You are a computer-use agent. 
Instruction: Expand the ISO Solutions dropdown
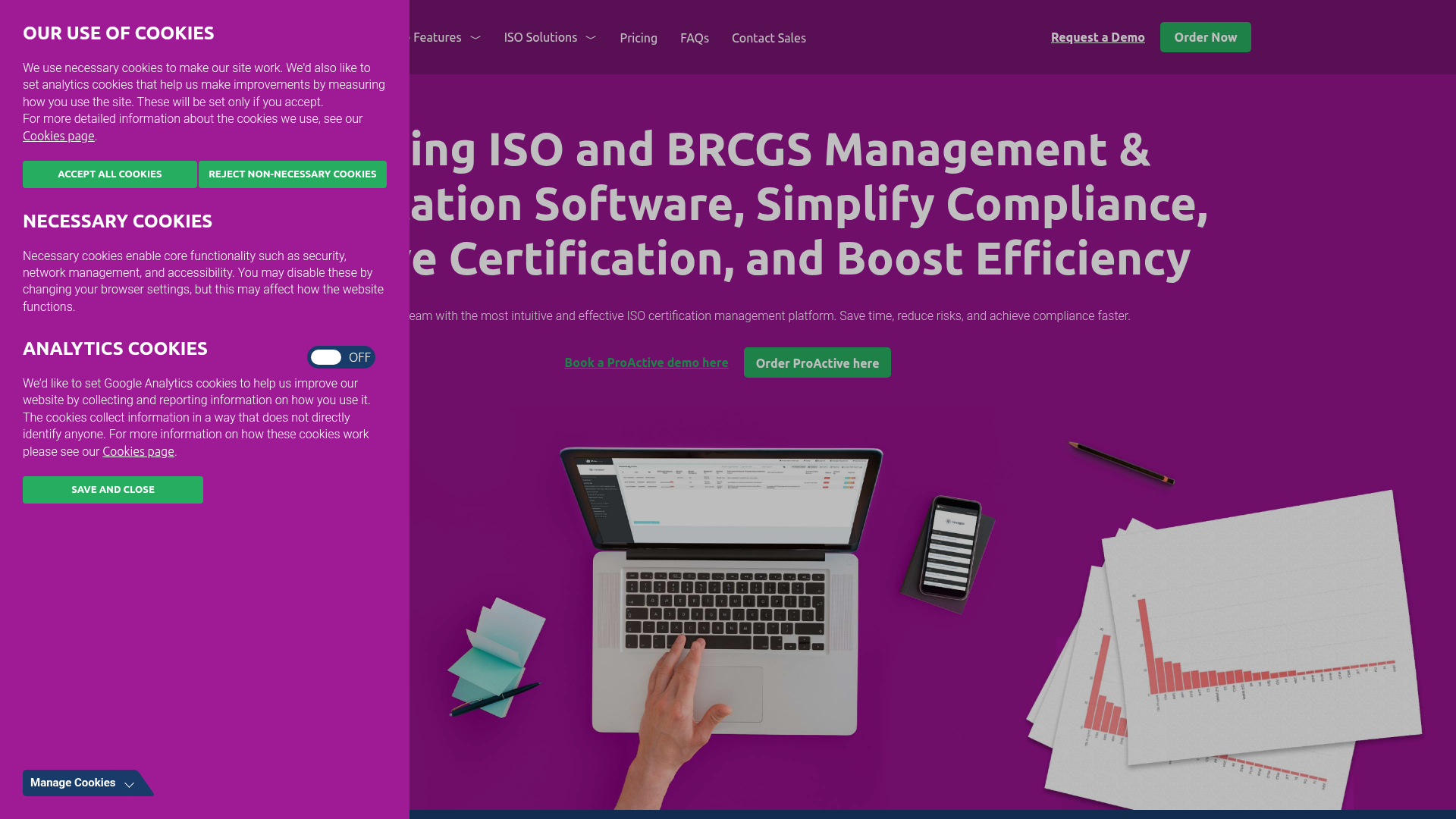pos(549,37)
